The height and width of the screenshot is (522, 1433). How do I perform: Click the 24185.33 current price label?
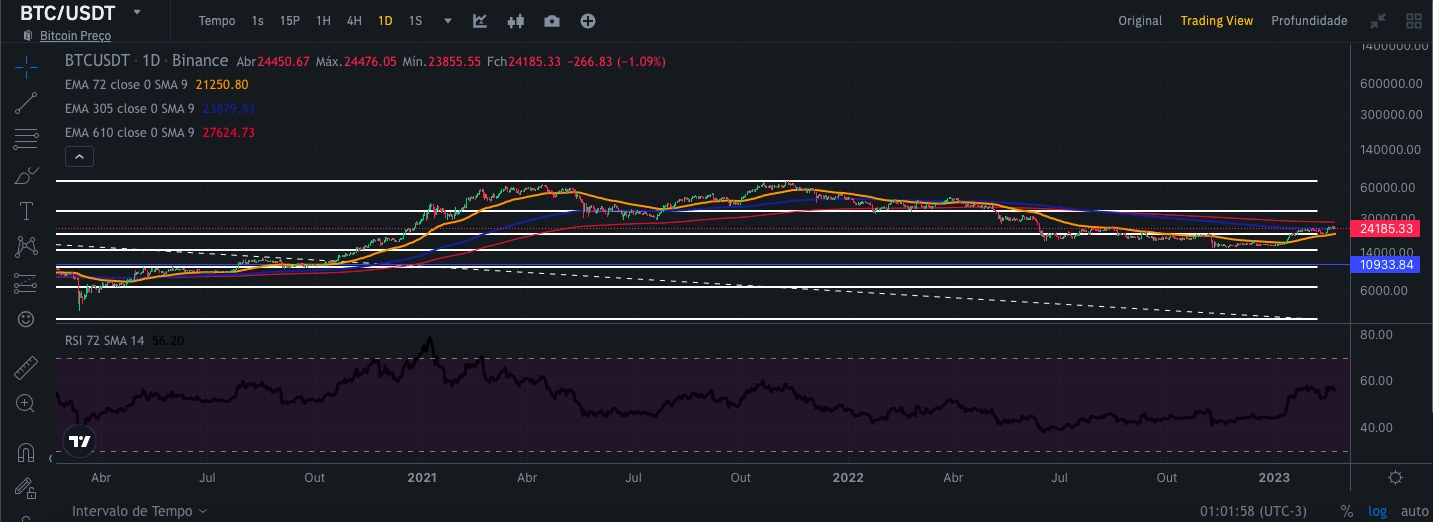[x=1386, y=229]
